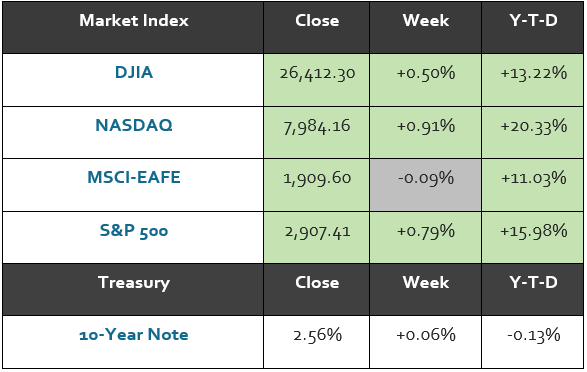Select DJIA year-to-date +13.22% cell

coord(532,80)
